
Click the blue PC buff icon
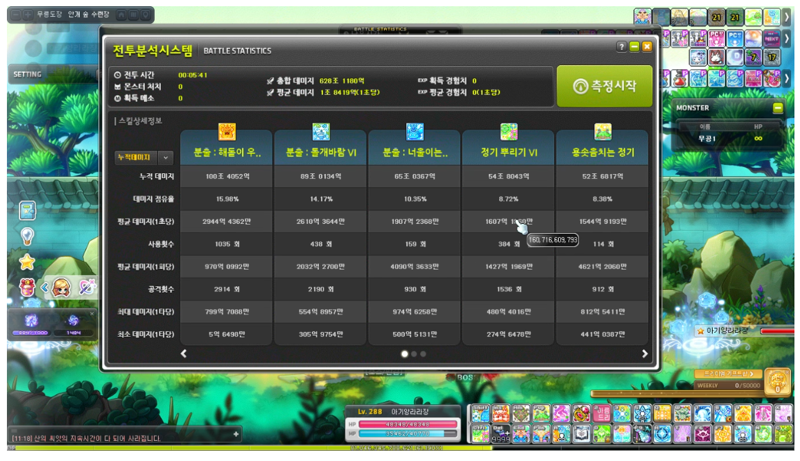click(735, 38)
